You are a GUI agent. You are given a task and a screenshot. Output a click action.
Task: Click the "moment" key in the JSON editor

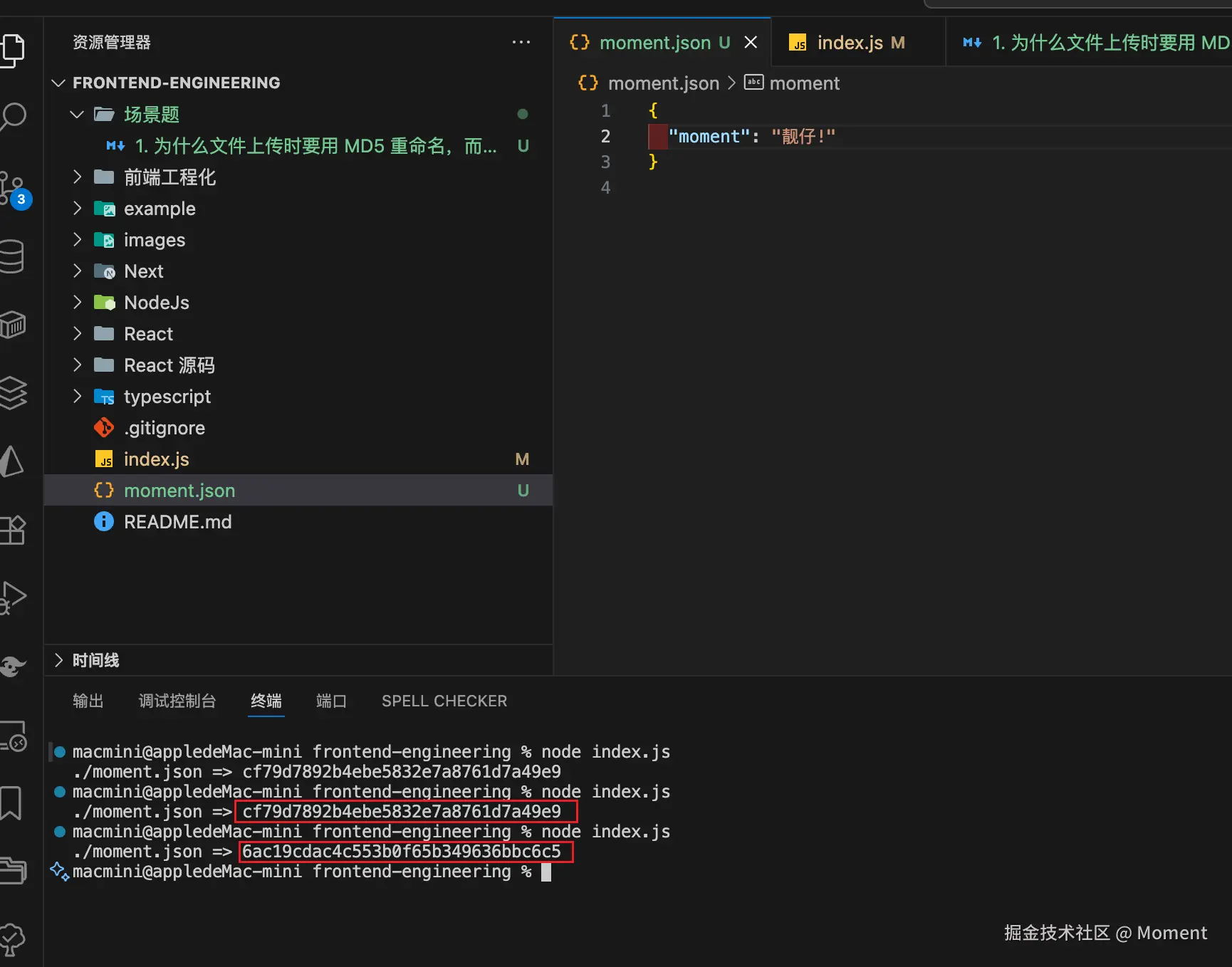709,137
